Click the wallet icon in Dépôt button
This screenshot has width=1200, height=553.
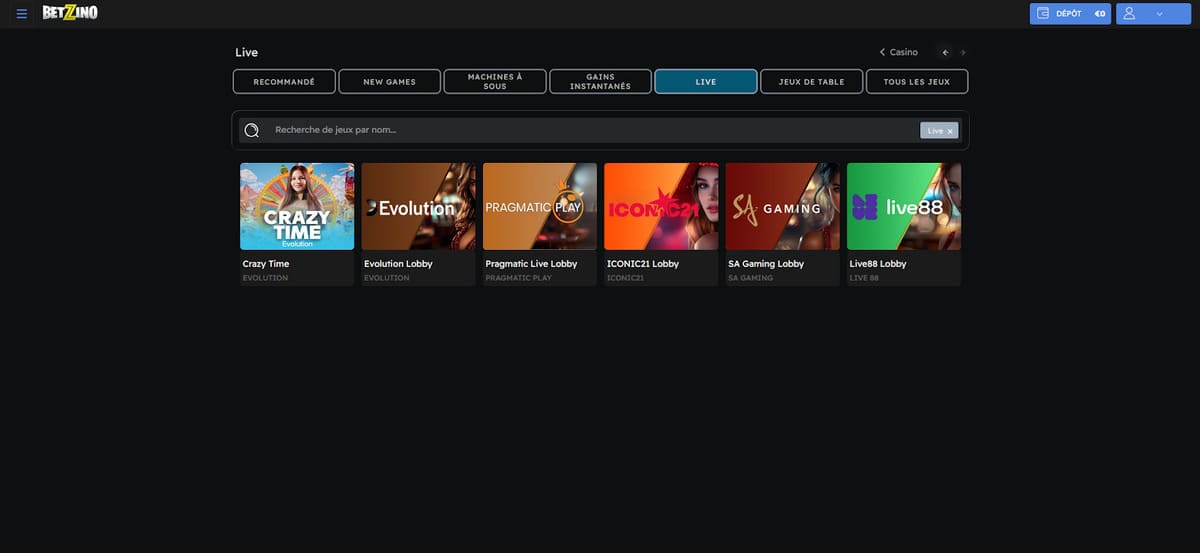click(1043, 14)
